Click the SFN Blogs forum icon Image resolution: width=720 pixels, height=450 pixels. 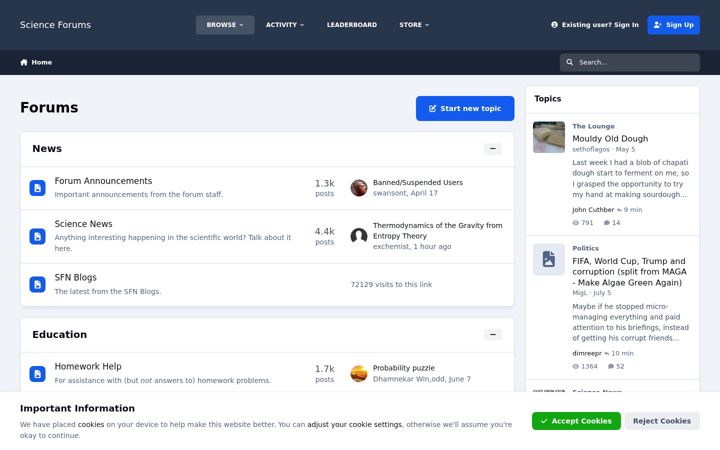(x=38, y=285)
